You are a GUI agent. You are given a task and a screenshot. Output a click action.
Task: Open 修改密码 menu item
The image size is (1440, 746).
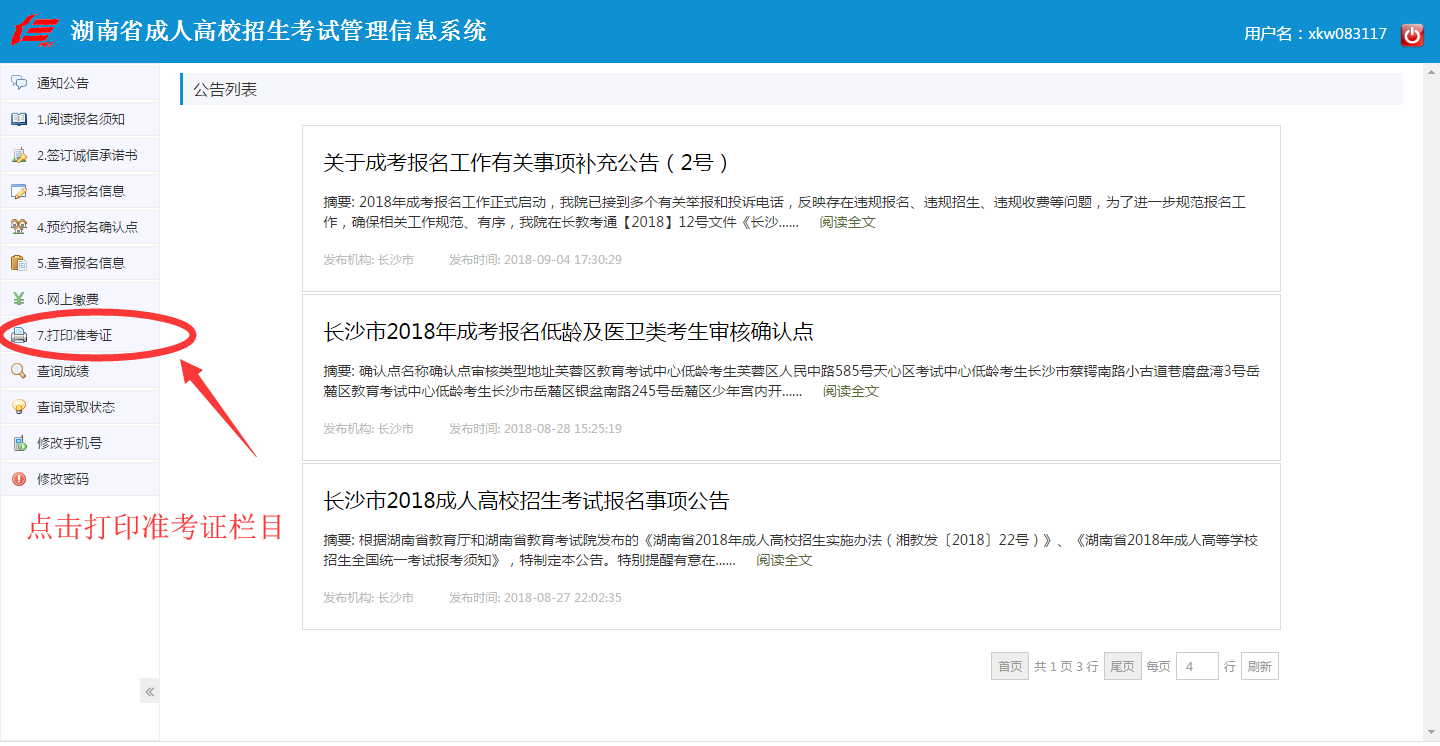point(80,479)
